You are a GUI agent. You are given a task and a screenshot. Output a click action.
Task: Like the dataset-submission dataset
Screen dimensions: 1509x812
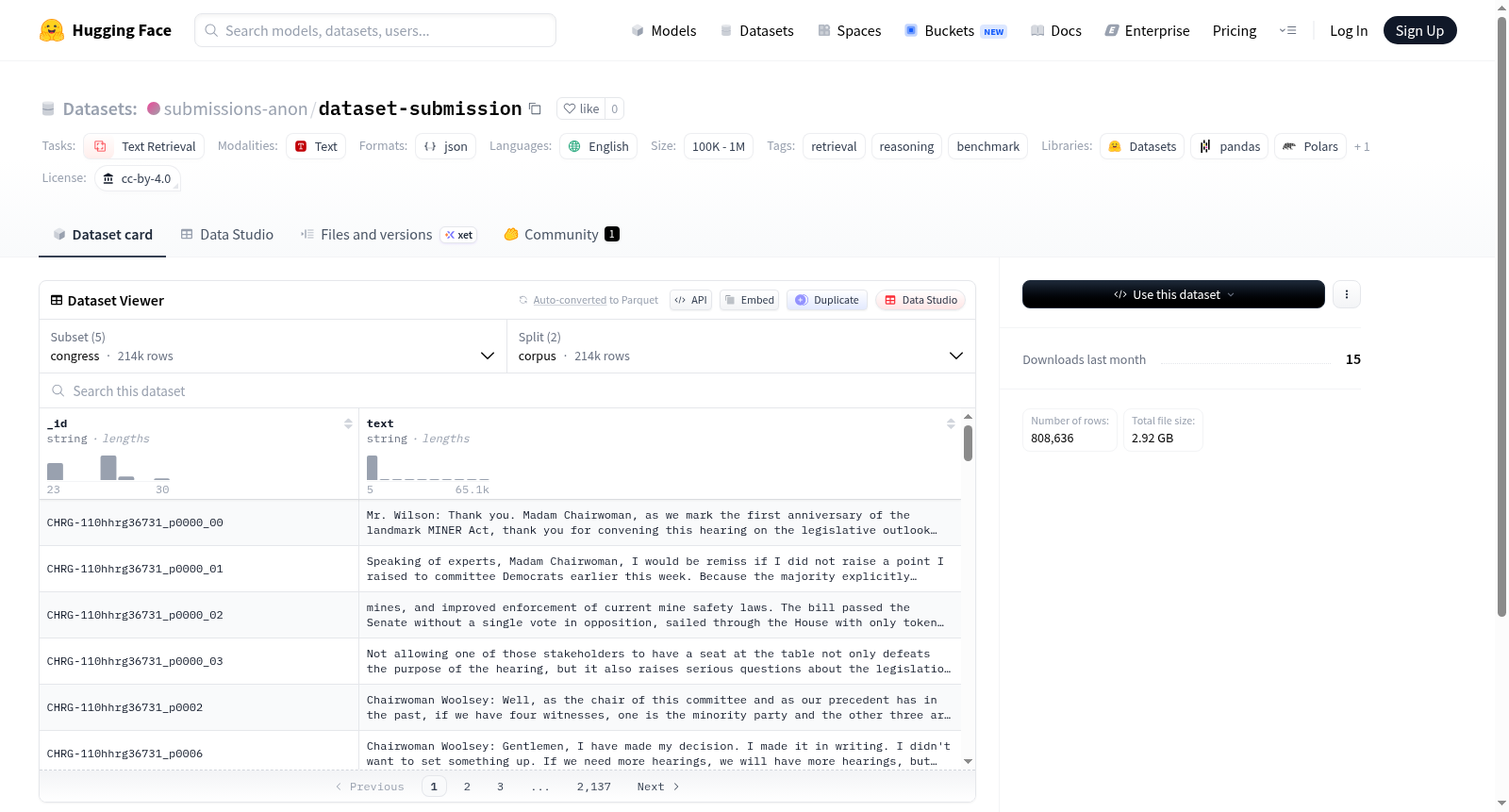[x=581, y=108]
